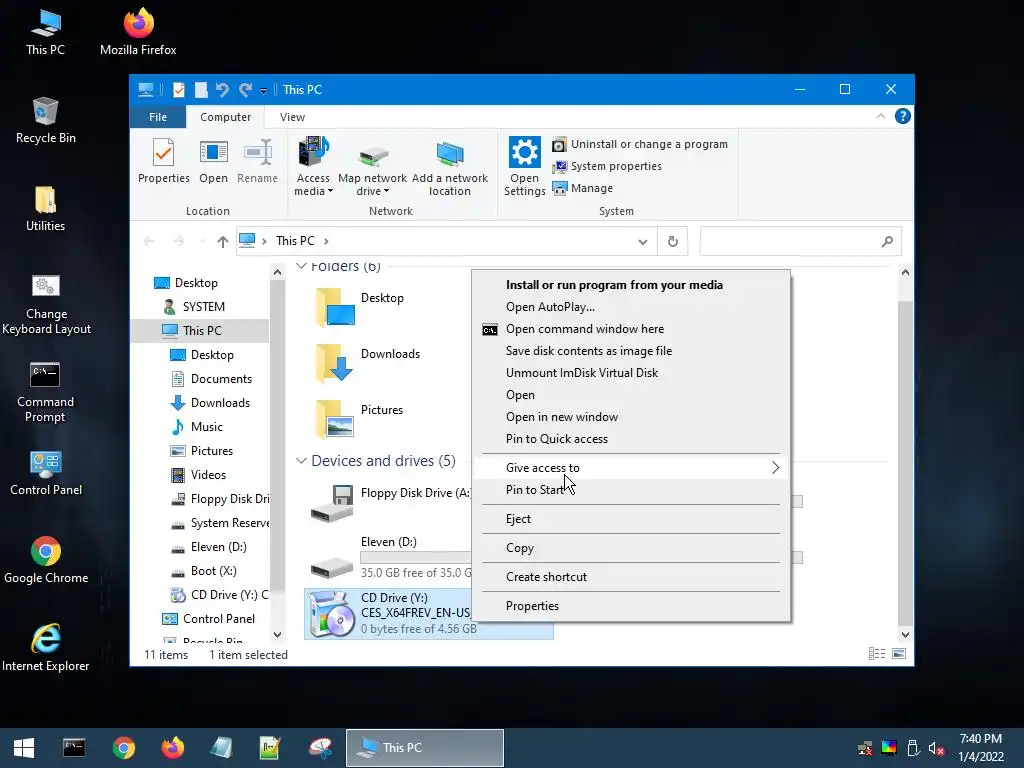The image size is (1024, 768).
Task: Click Install or run program from your media
Action: 614,285
